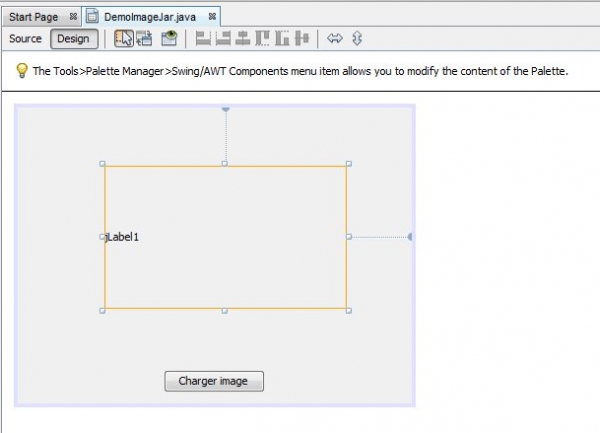
Task: Click Align Top in Row icon
Action: pos(263,39)
